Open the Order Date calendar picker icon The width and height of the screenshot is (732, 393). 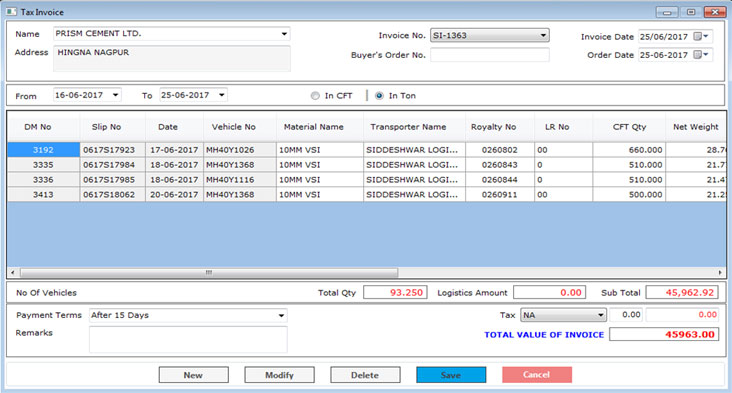click(x=701, y=55)
